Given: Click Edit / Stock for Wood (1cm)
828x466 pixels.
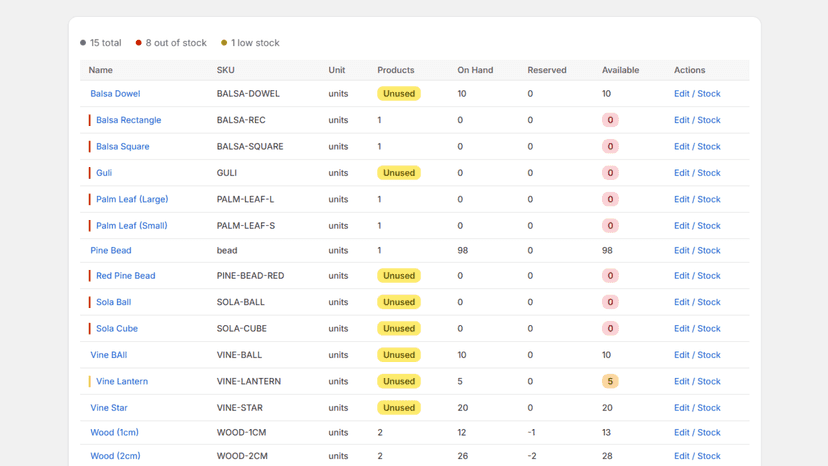Looking at the screenshot, I should coord(697,432).
